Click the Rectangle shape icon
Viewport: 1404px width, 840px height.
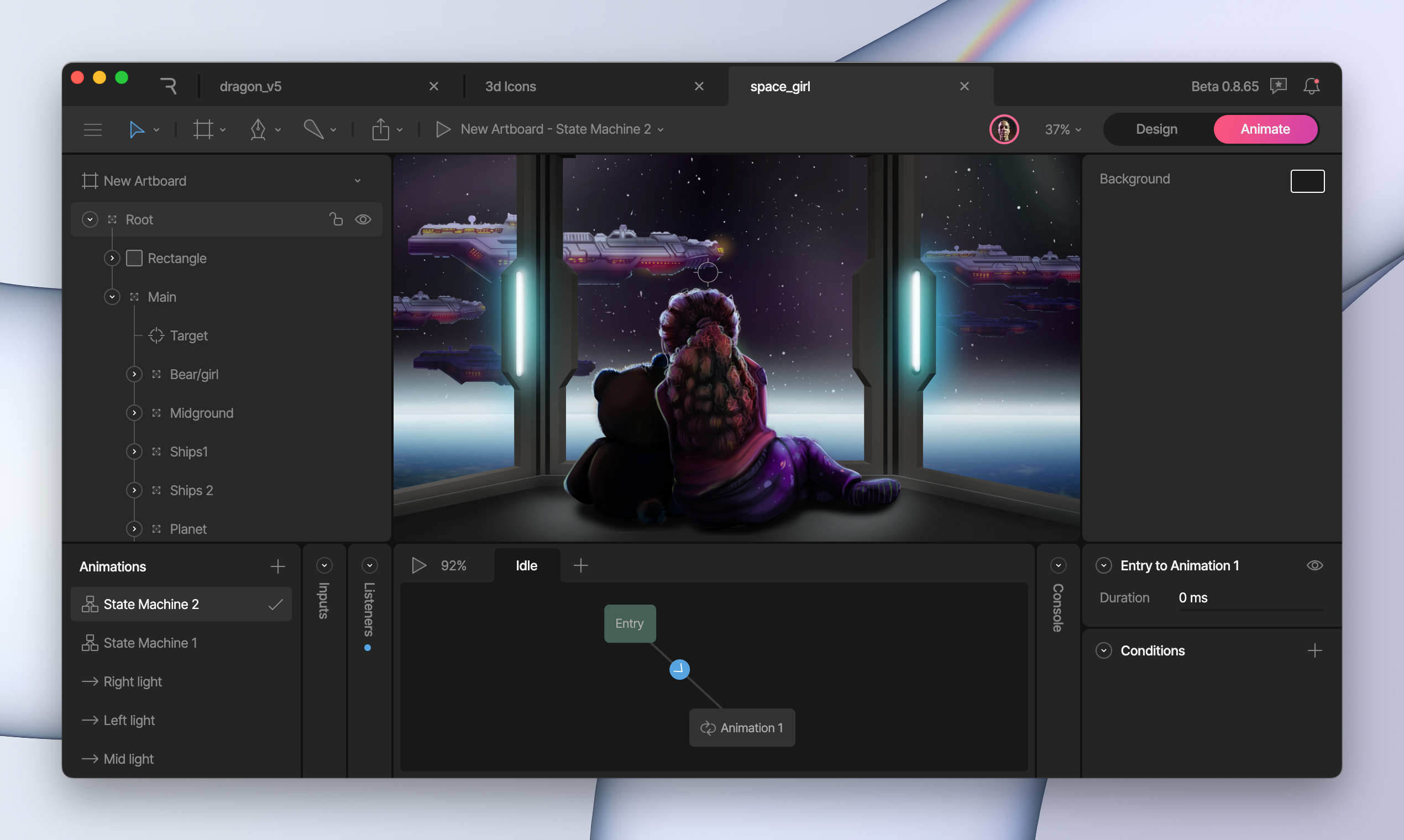[134, 258]
